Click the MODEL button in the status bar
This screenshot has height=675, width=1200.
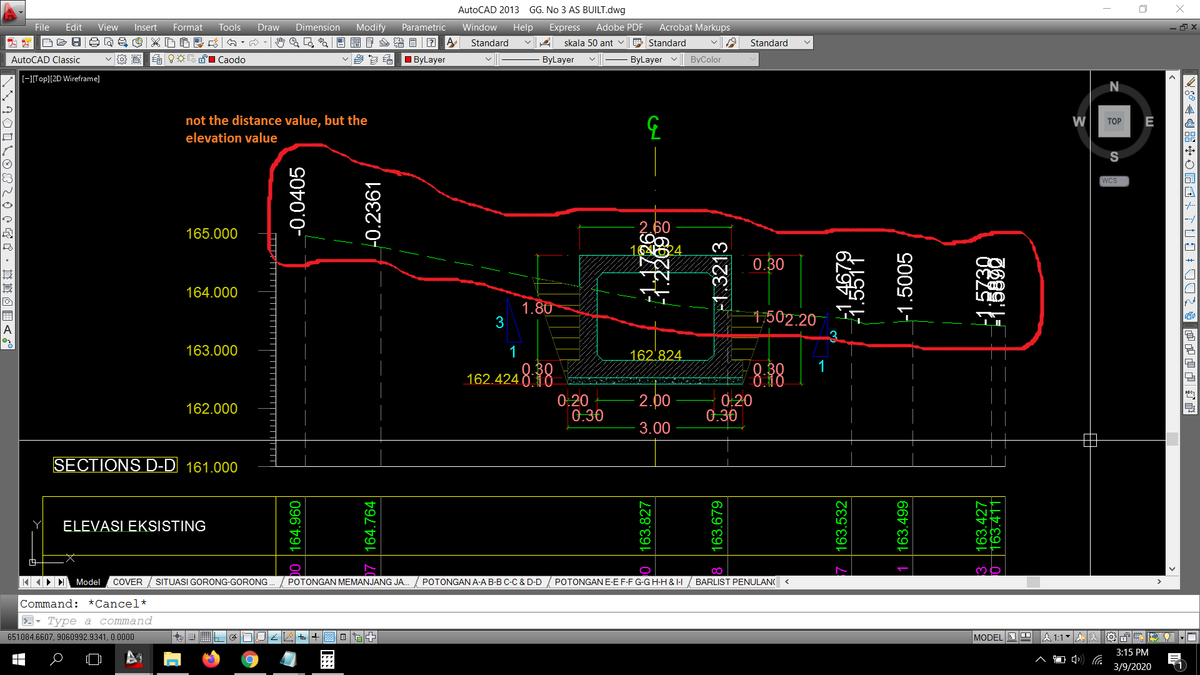pyautogui.click(x=988, y=637)
